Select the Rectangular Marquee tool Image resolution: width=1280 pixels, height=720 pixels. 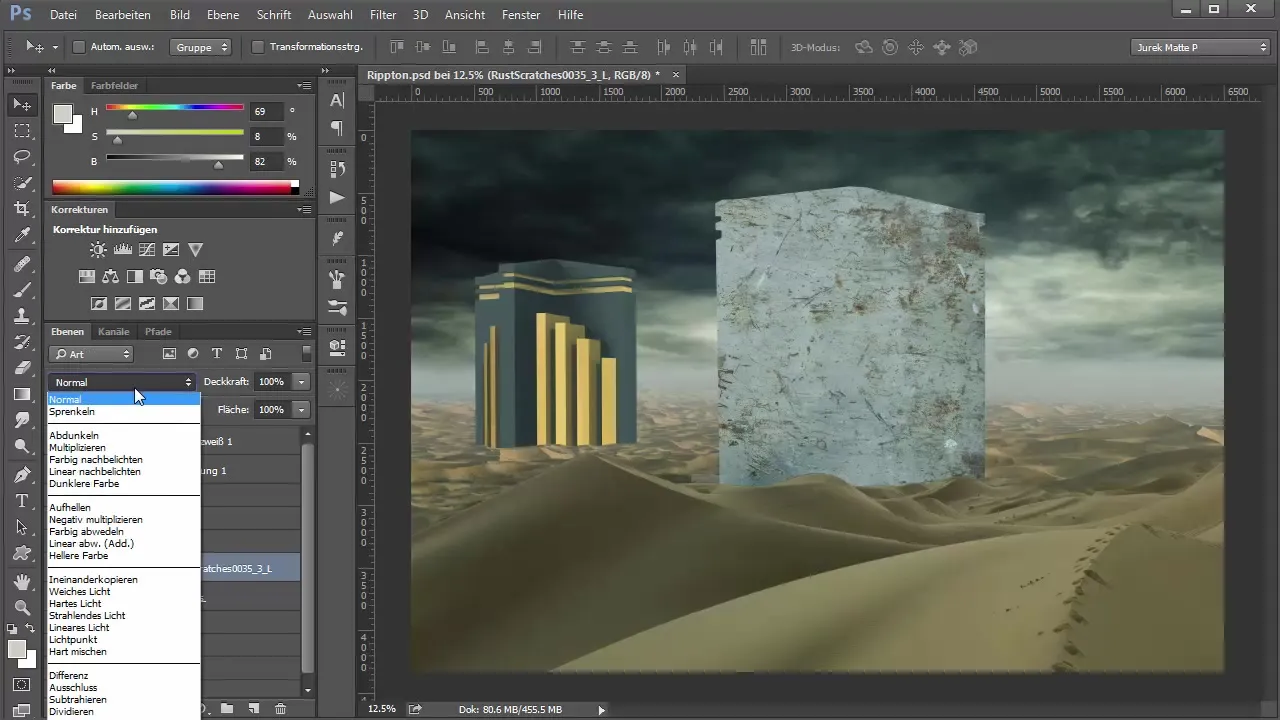(x=22, y=131)
